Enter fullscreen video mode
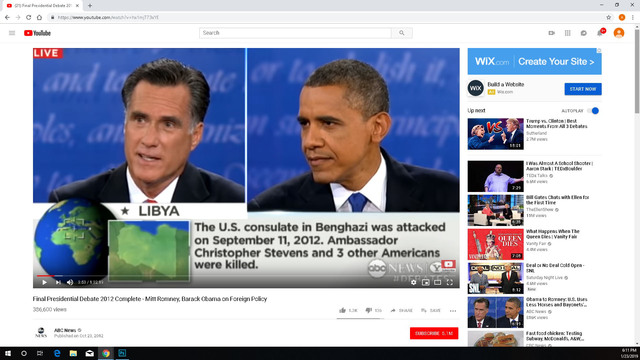 click(x=449, y=282)
